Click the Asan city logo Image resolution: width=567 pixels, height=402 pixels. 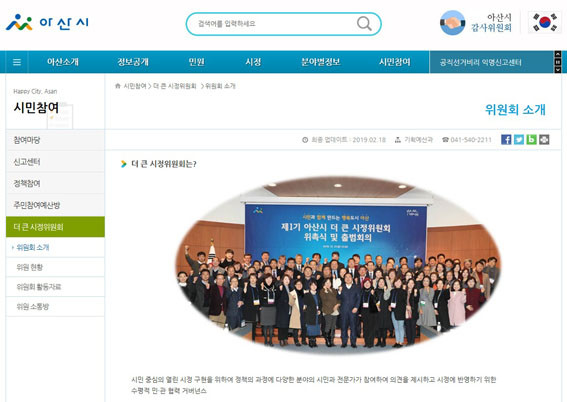[x=47, y=23]
